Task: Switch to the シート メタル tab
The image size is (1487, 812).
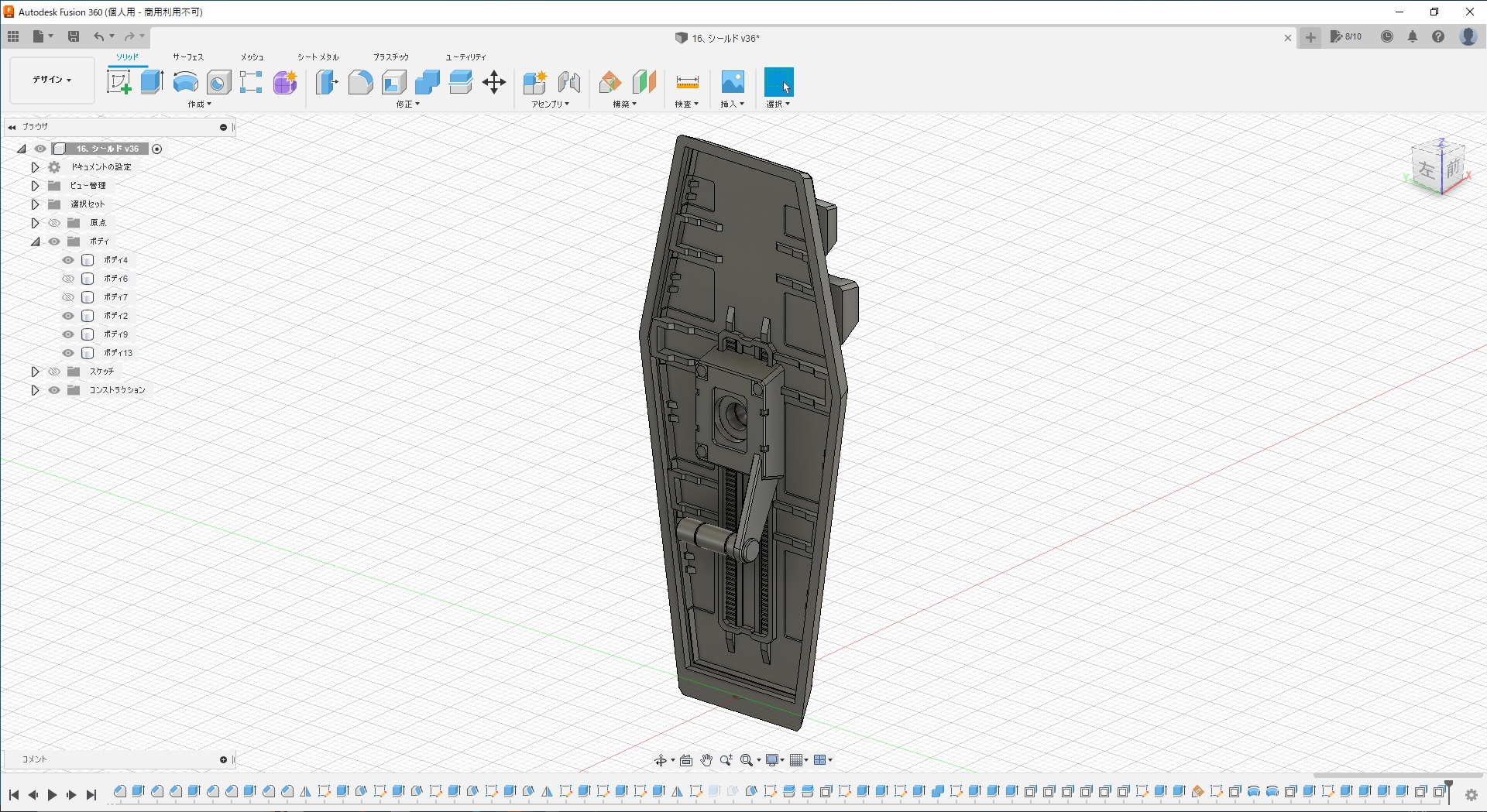Action: [x=318, y=57]
